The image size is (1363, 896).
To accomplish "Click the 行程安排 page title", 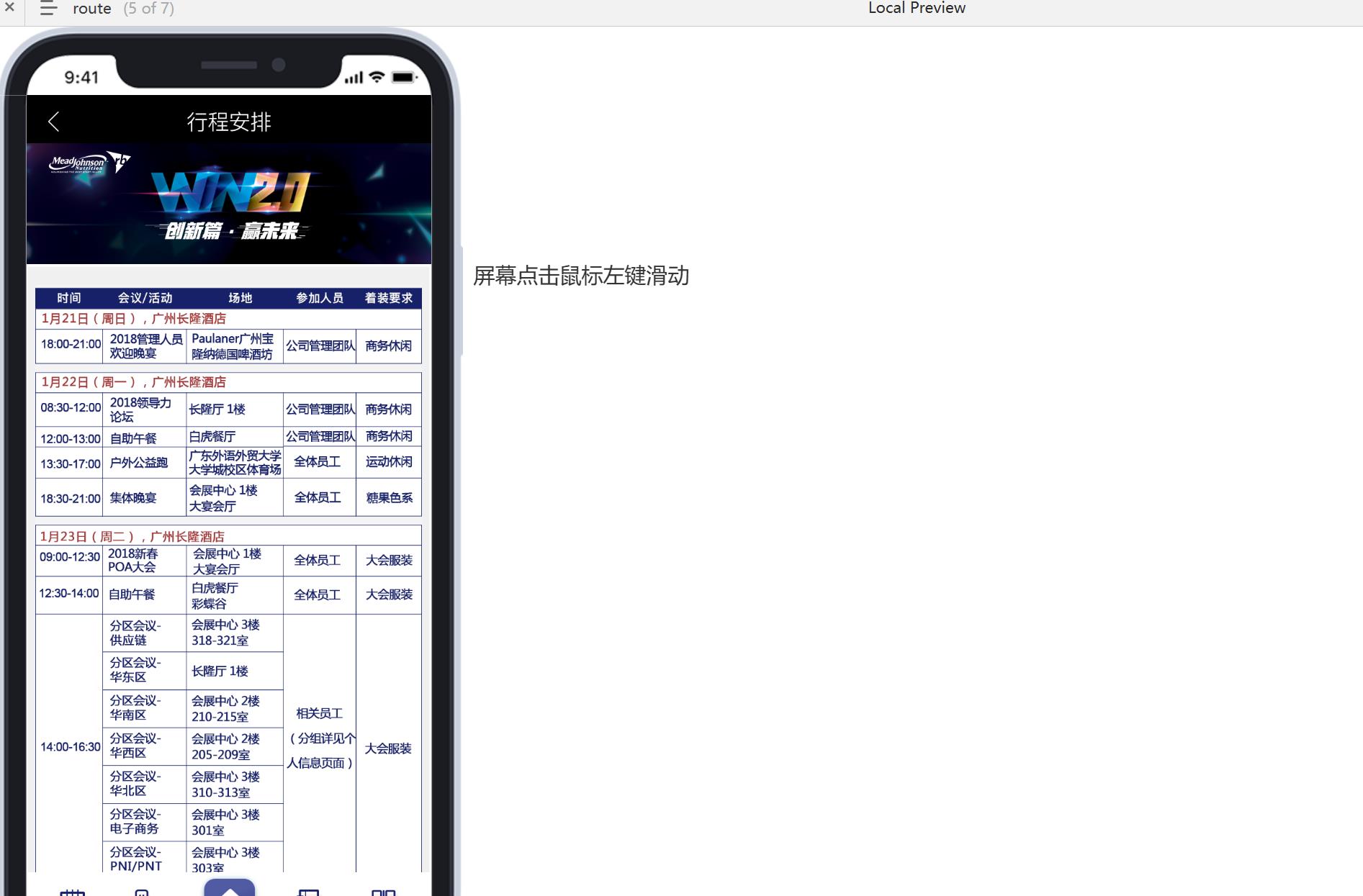I will click(229, 122).
